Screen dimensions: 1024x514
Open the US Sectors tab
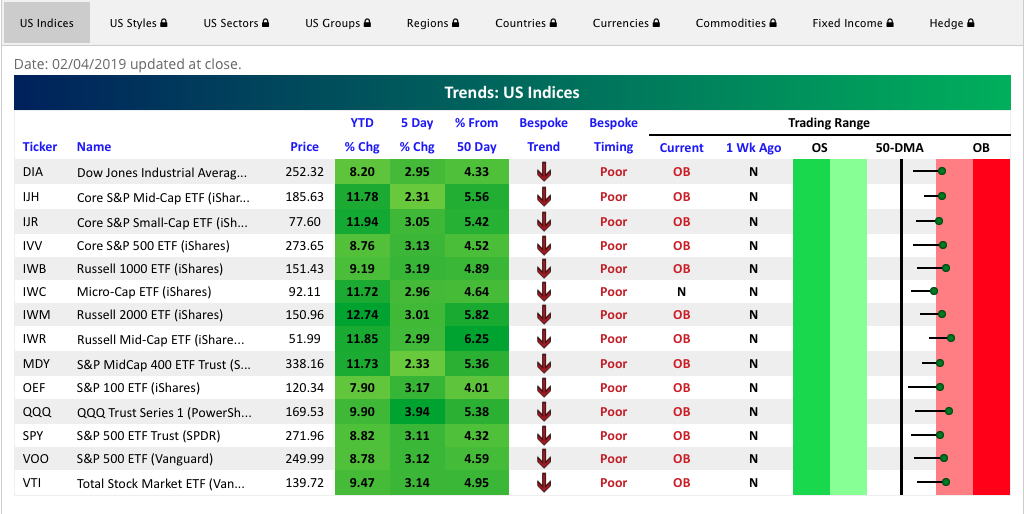click(236, 23)
